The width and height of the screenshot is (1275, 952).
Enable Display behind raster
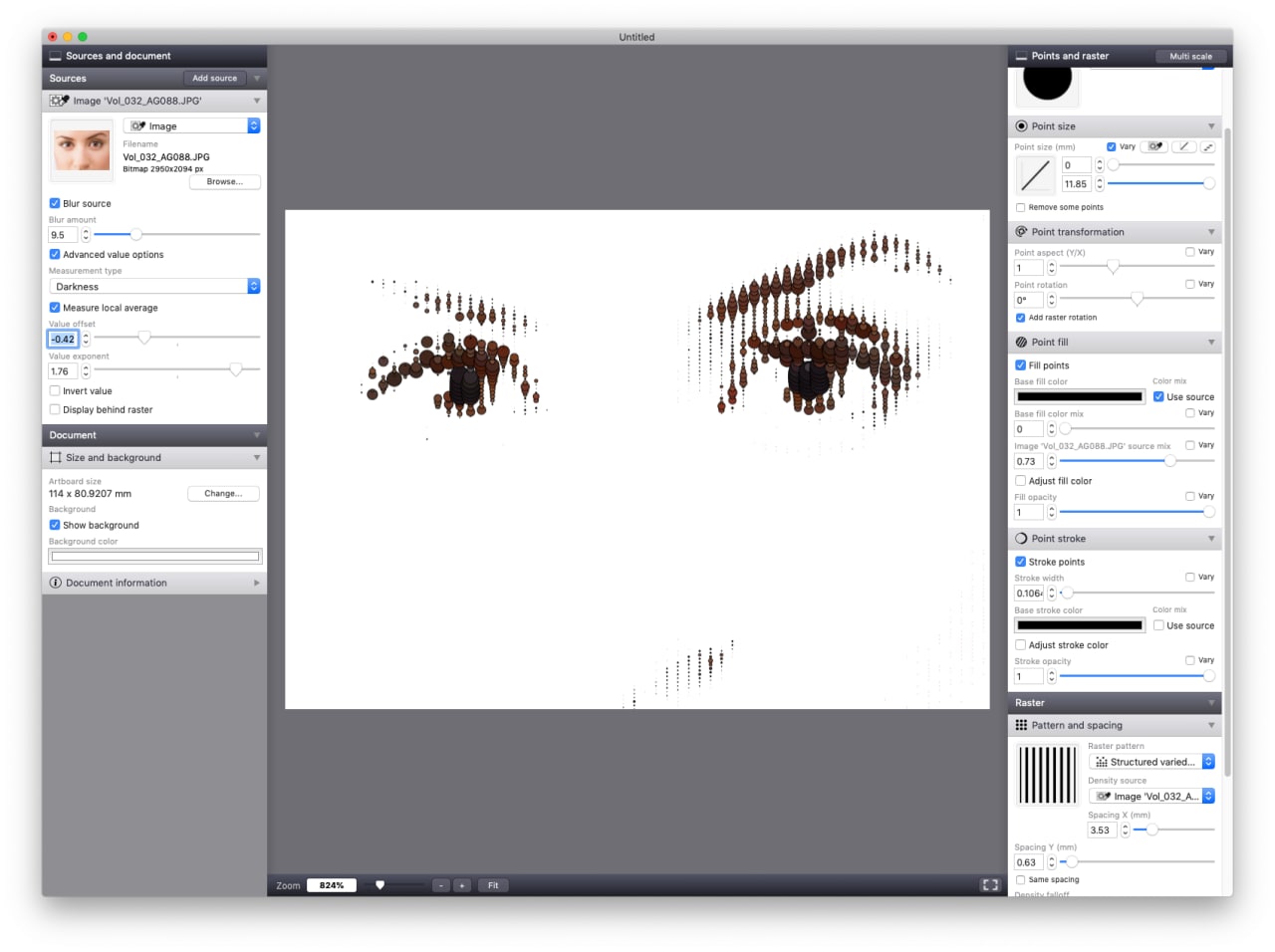pyautogui.click(x=55, y=409)
